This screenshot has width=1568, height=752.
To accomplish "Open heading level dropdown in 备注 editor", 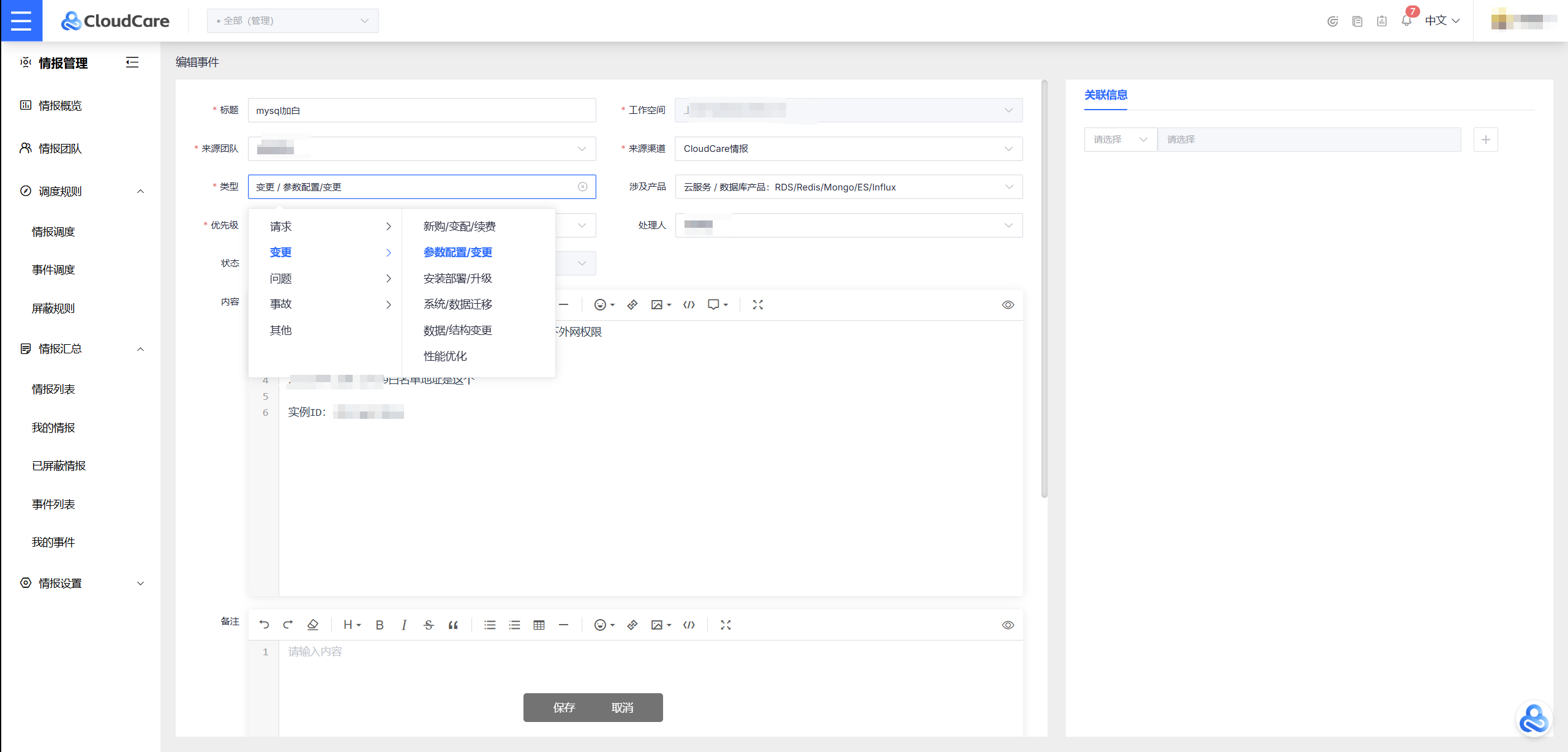I will click(x=352, y=625).
